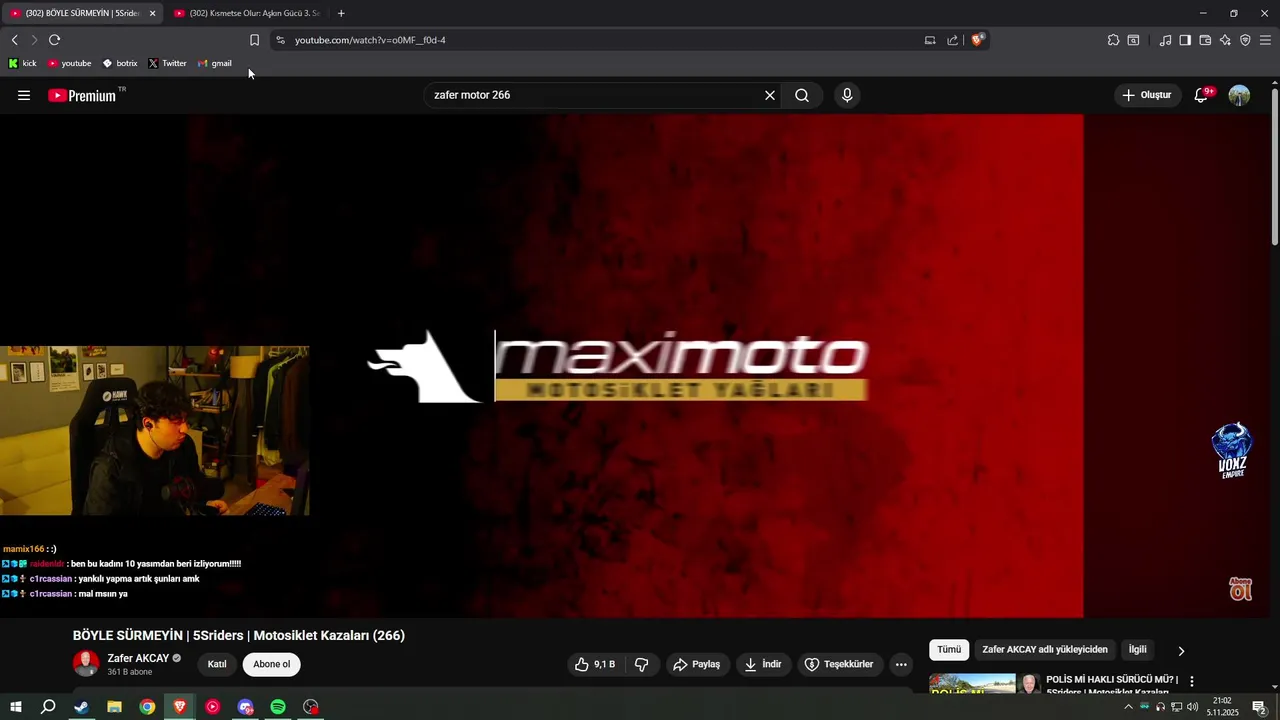Expand the hidden system tray icons chevron
1280x720 pixels.
pyautogui.click(x=1129, y=707)
